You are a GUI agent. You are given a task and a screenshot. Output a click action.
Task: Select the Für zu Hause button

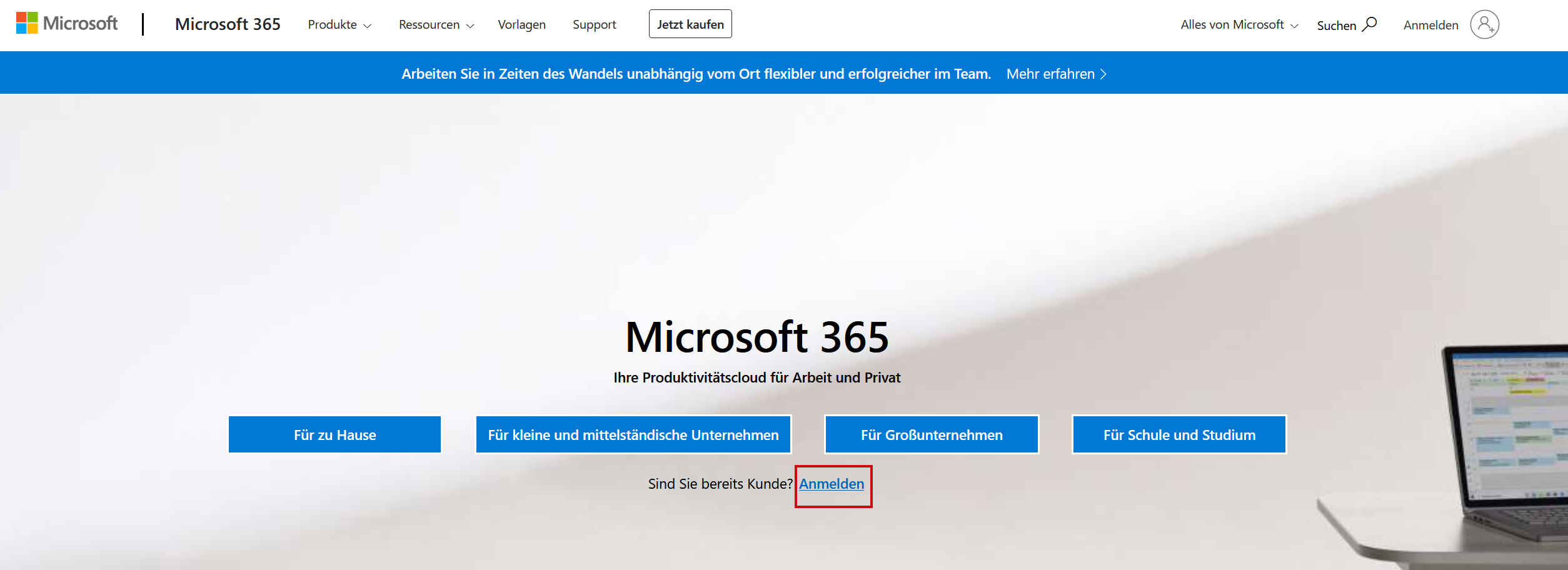point(334,434)
